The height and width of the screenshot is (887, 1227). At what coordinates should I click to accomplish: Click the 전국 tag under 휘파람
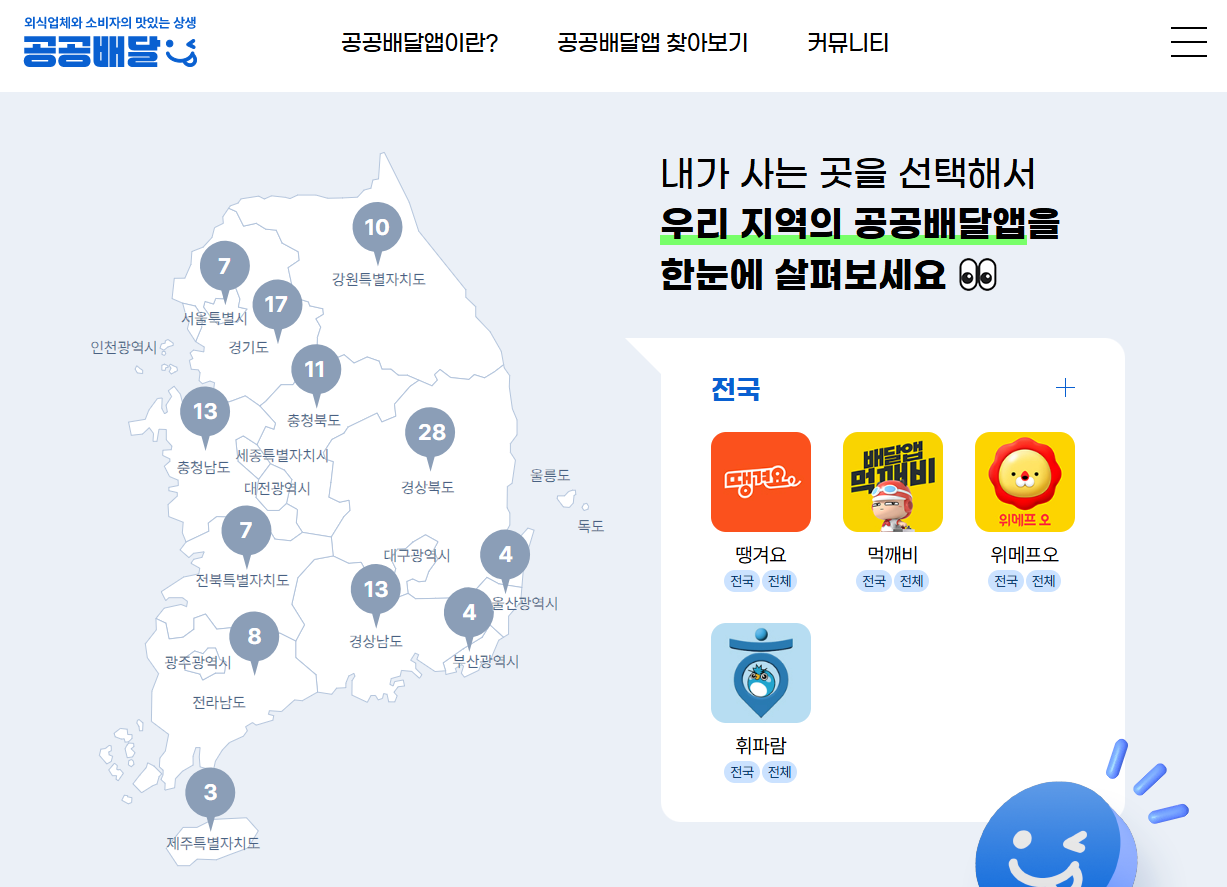point(742,772)
